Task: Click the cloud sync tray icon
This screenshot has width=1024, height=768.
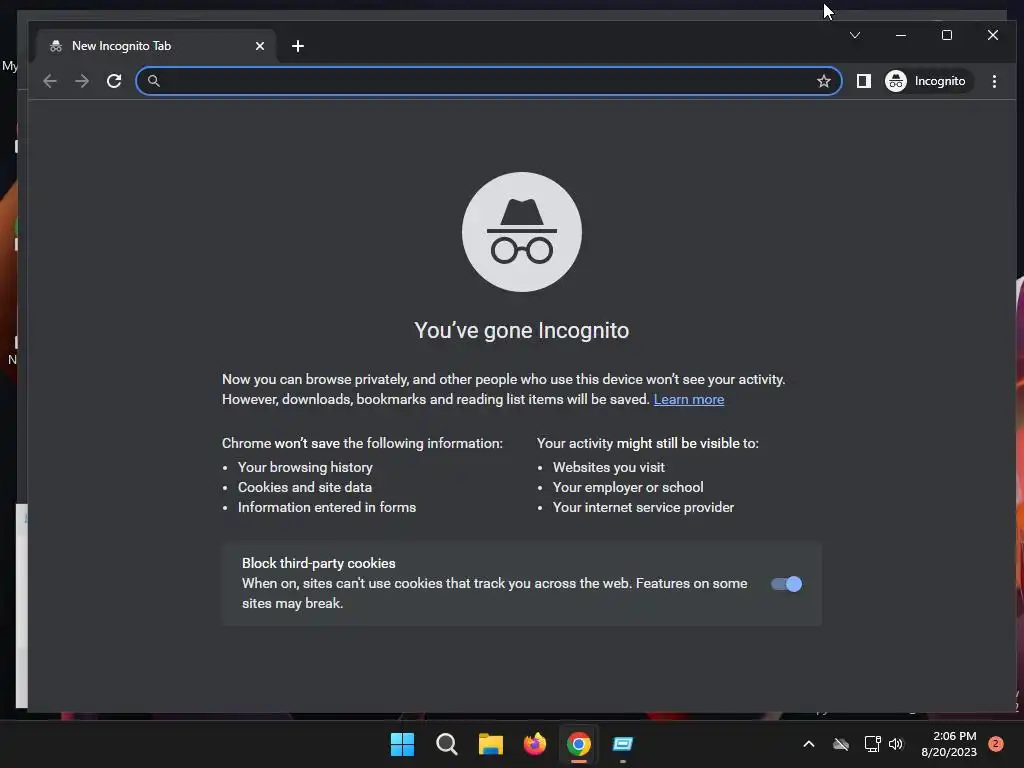Action: pos(841,744)
